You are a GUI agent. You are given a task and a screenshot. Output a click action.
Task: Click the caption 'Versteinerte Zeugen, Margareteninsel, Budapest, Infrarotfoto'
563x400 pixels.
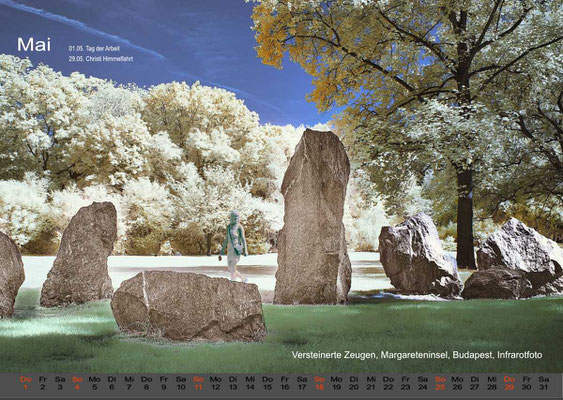417,355
